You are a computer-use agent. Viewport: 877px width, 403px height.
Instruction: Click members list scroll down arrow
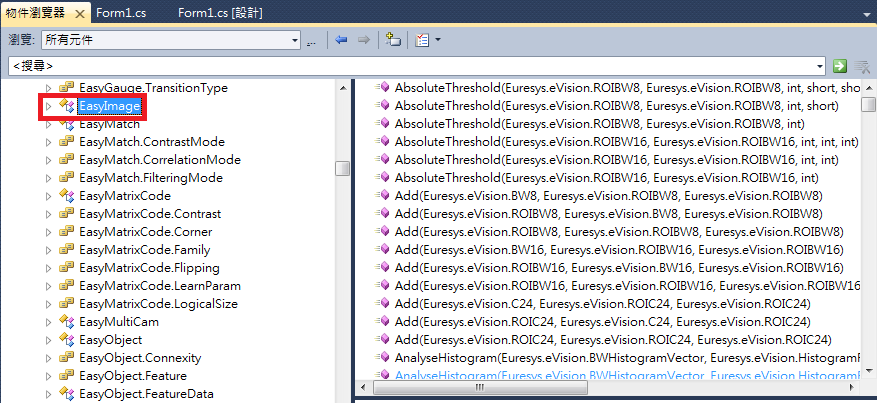coord(868,370)
